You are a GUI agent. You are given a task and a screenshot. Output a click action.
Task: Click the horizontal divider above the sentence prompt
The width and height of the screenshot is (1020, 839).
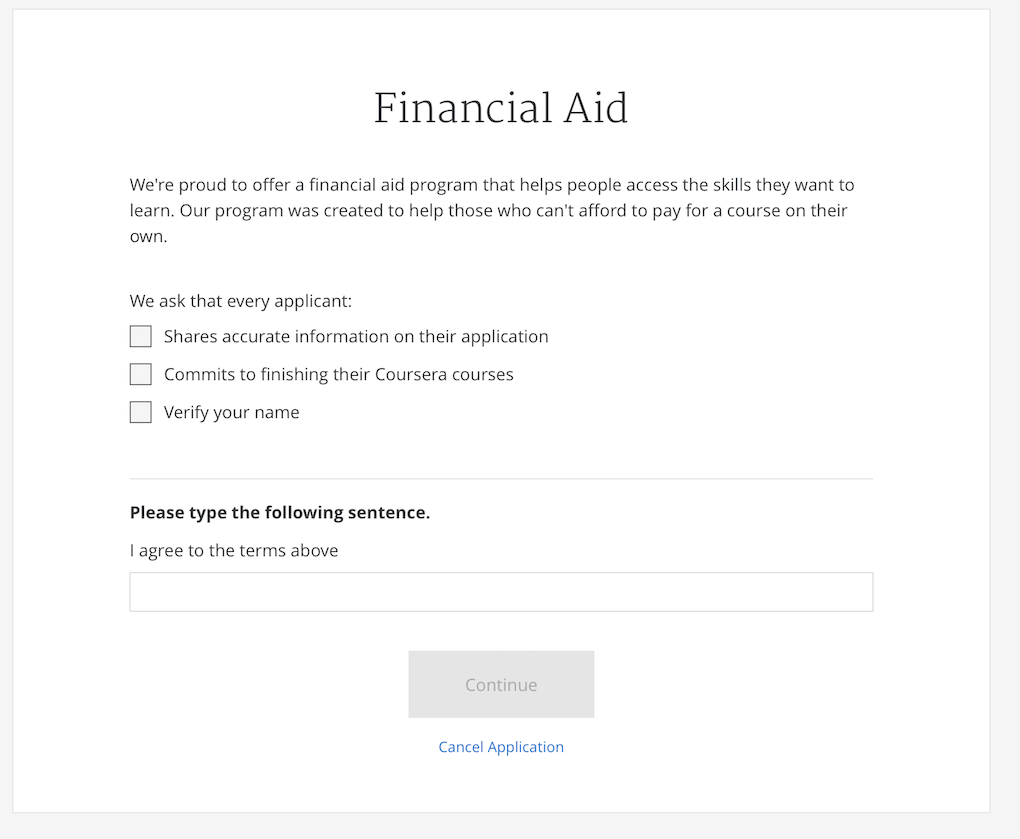pyautogui.click(x=501, y=479)
